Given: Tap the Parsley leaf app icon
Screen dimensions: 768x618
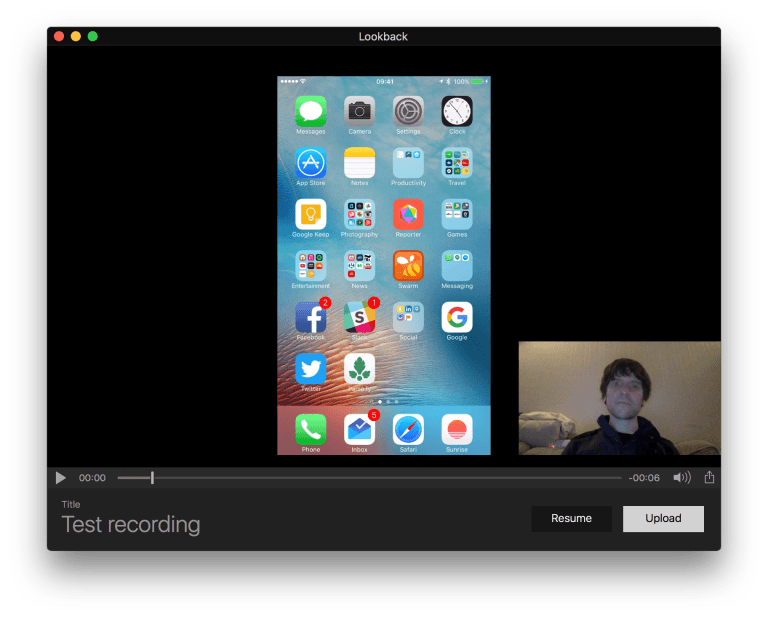Looking at the screenshot, I should click(360, 369).
